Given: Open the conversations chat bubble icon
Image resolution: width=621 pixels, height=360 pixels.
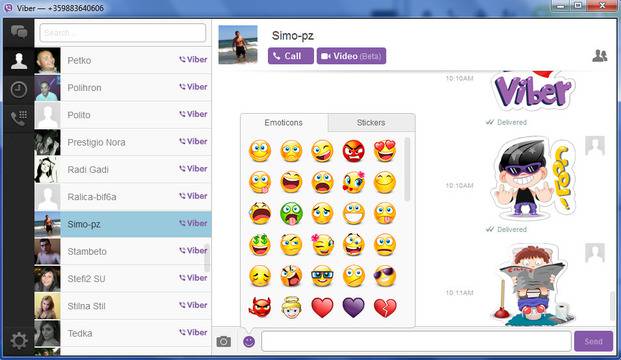Looking at the screenshot, I should pos(19,32).
